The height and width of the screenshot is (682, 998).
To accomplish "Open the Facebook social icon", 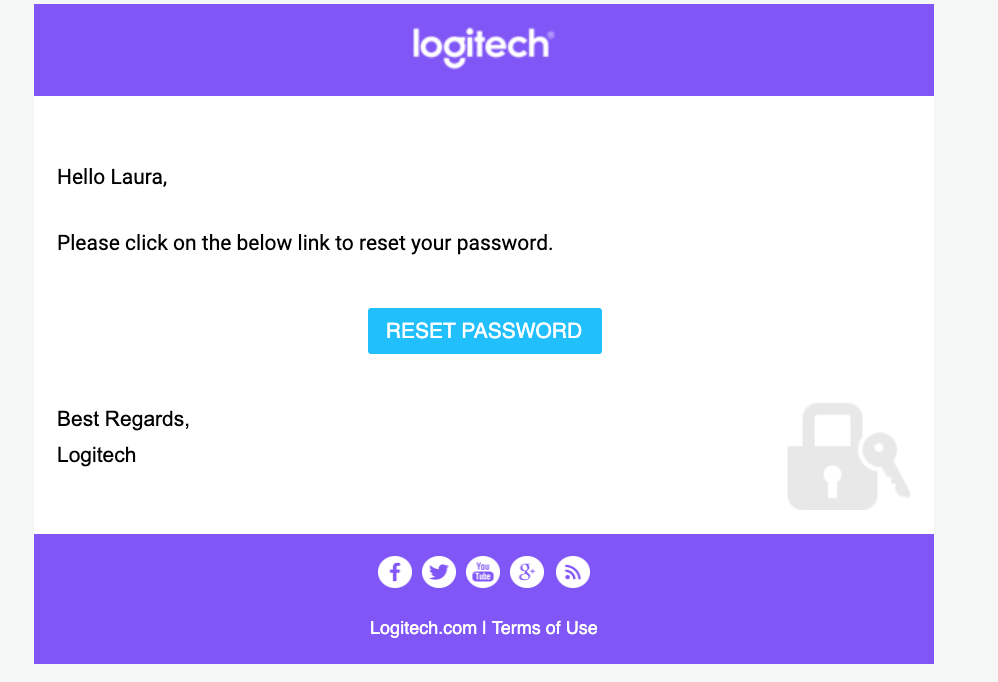I will point(395,572).
